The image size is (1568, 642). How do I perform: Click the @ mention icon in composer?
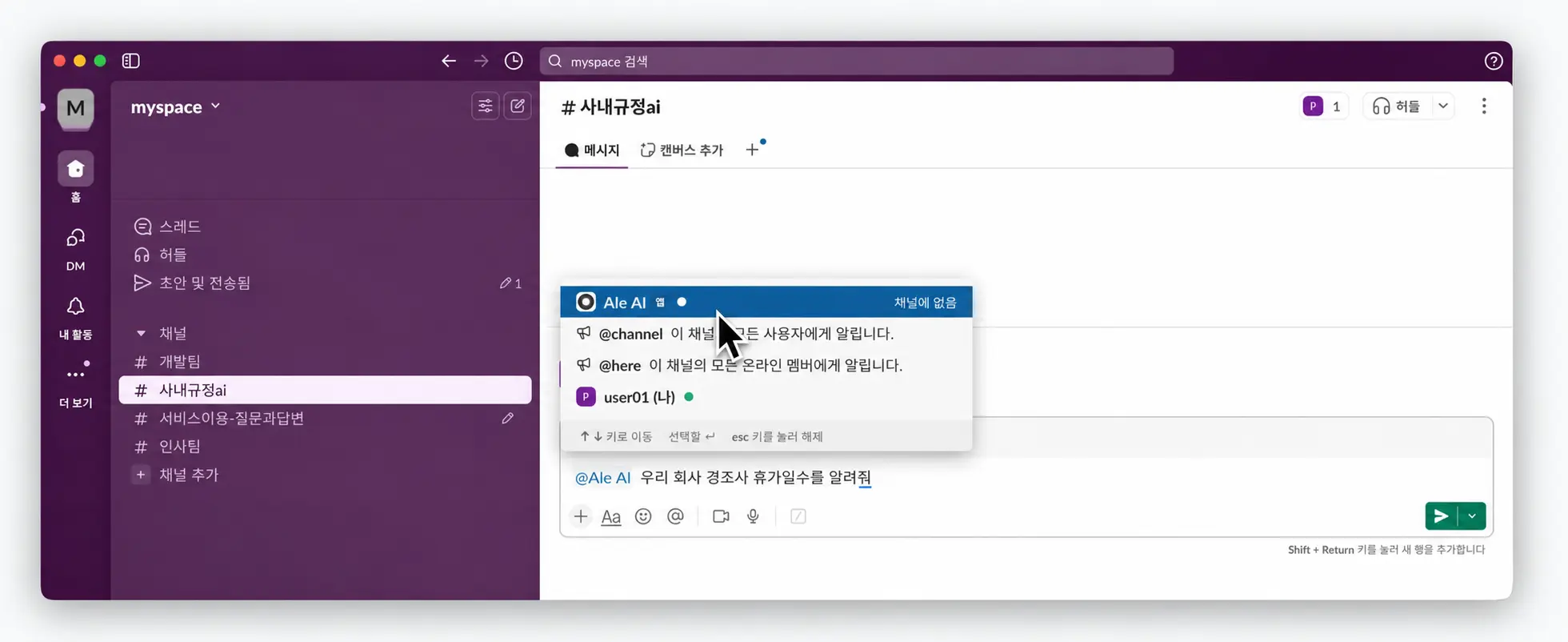[675, 516]
